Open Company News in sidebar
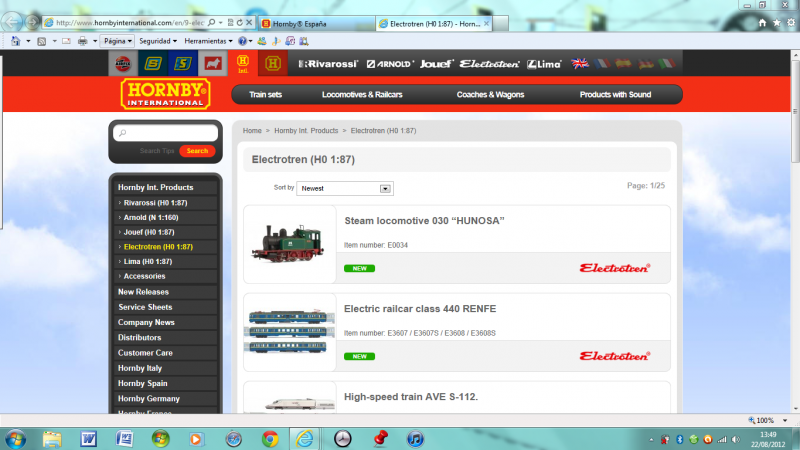The width and height of the screenshot is (800, 450). point(146,322)
